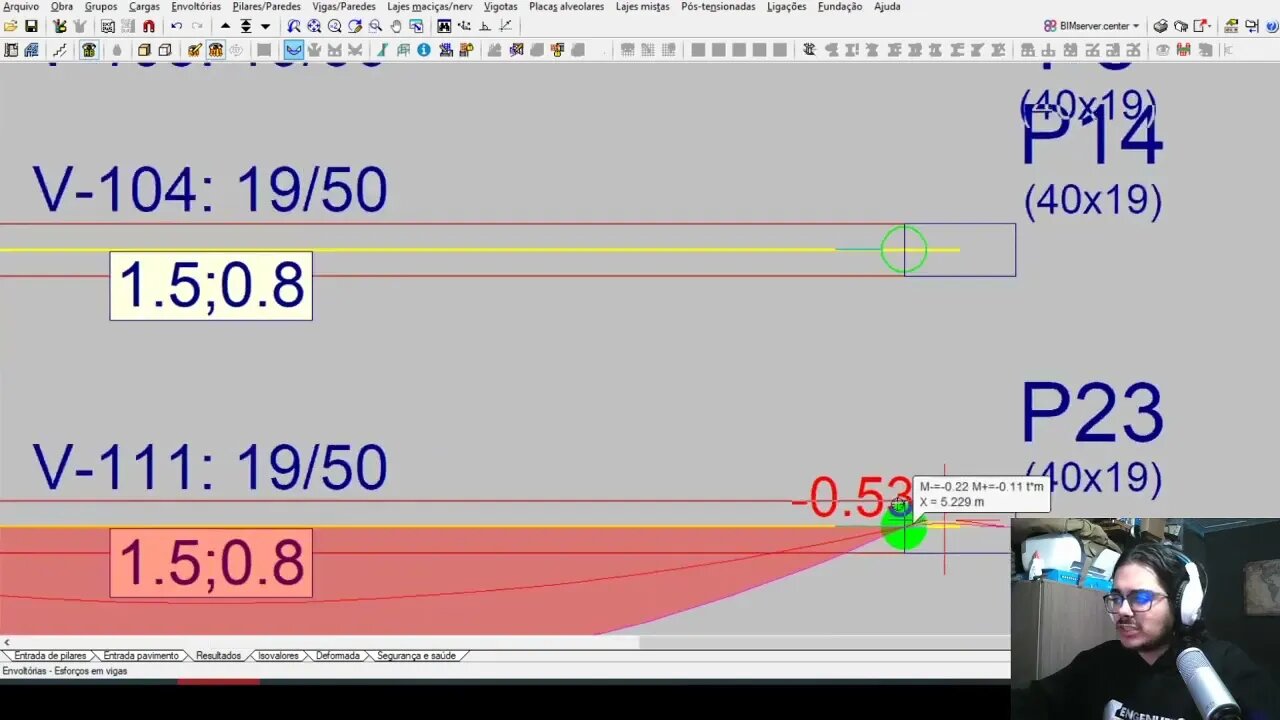Open the Obra menu
The image size is (1280, 720).
click(62, 6)
